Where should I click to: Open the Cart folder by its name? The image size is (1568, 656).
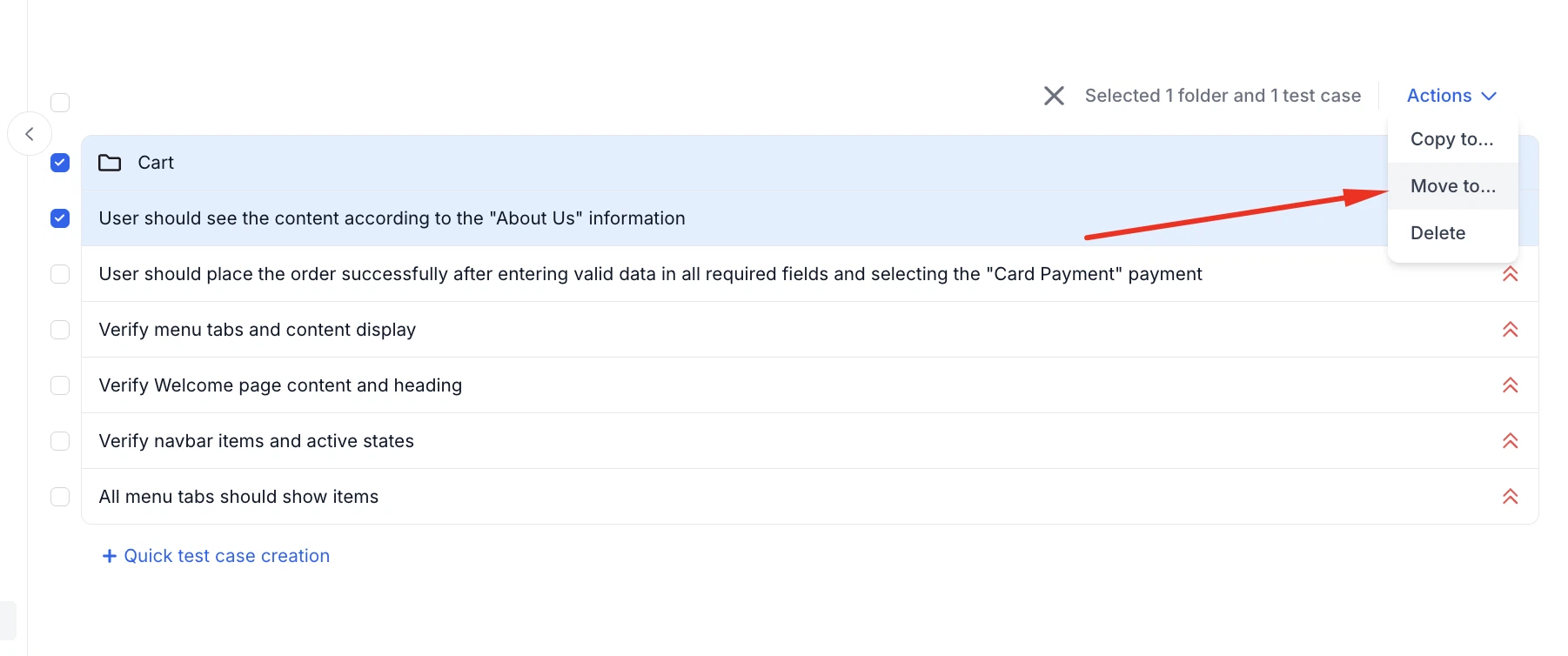click(x=156, y=163)
